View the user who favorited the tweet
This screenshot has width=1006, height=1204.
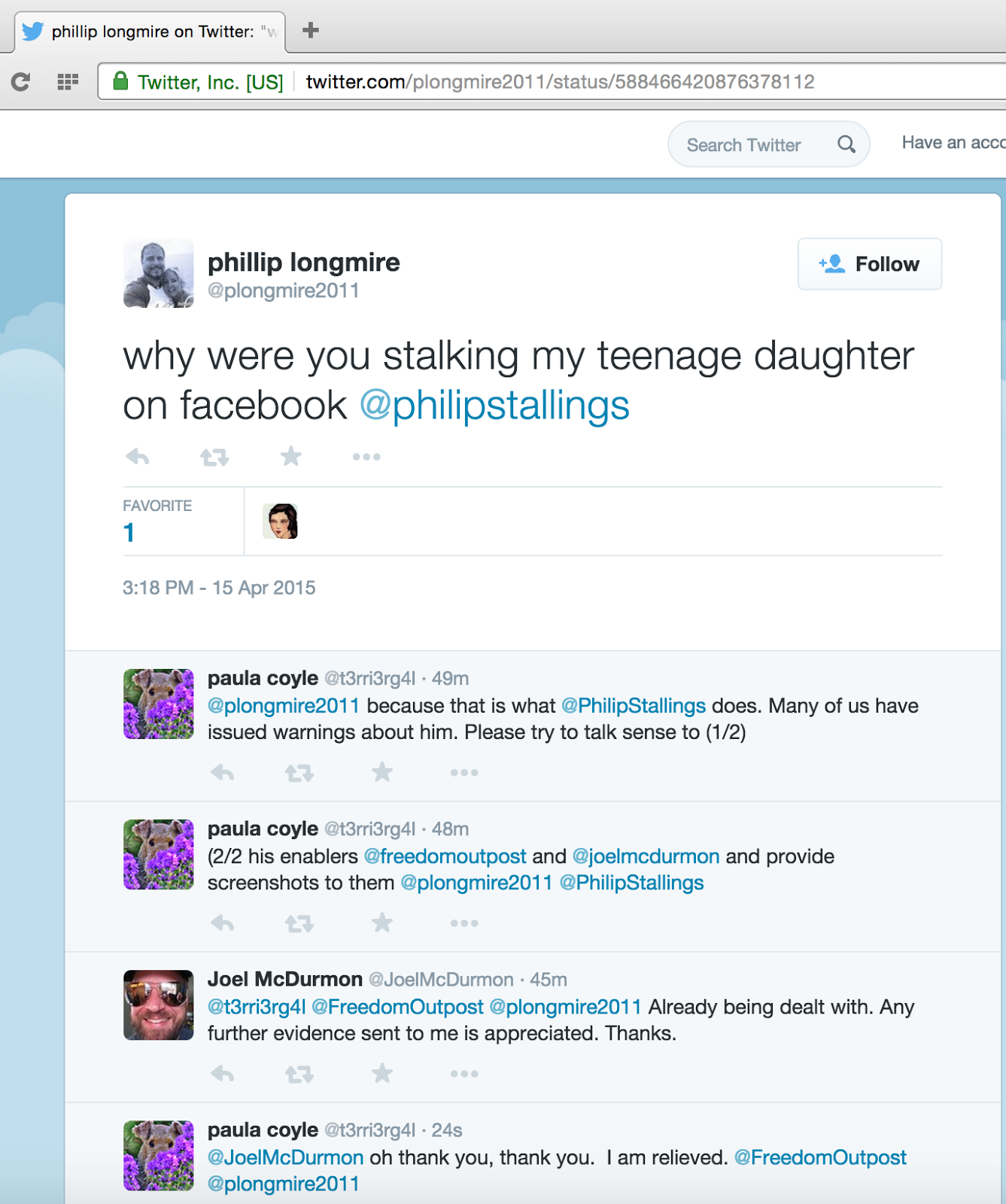280,521
